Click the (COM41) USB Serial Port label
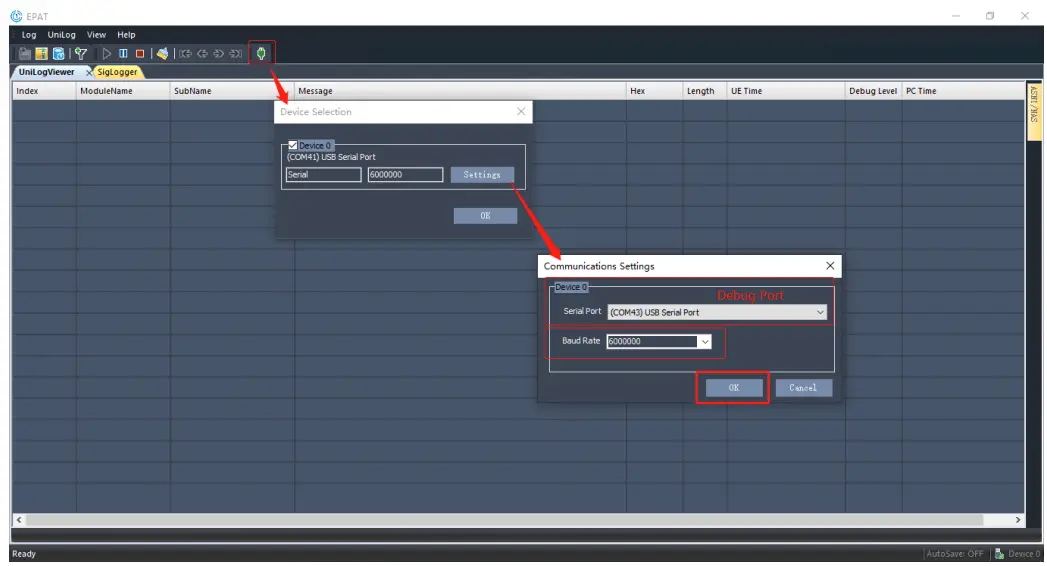Viewport: 1047px width, 566px height. tap(331, 157)
